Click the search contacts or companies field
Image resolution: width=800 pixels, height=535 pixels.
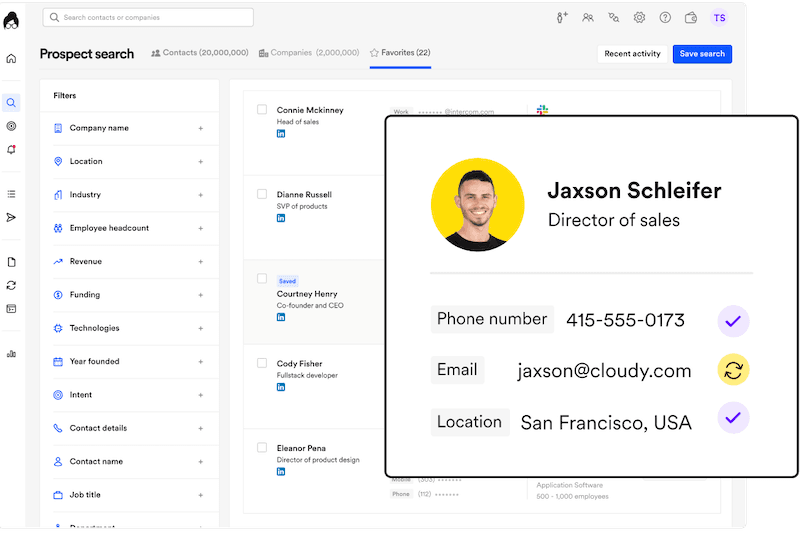pyautogui.click(x=148, y=17)
